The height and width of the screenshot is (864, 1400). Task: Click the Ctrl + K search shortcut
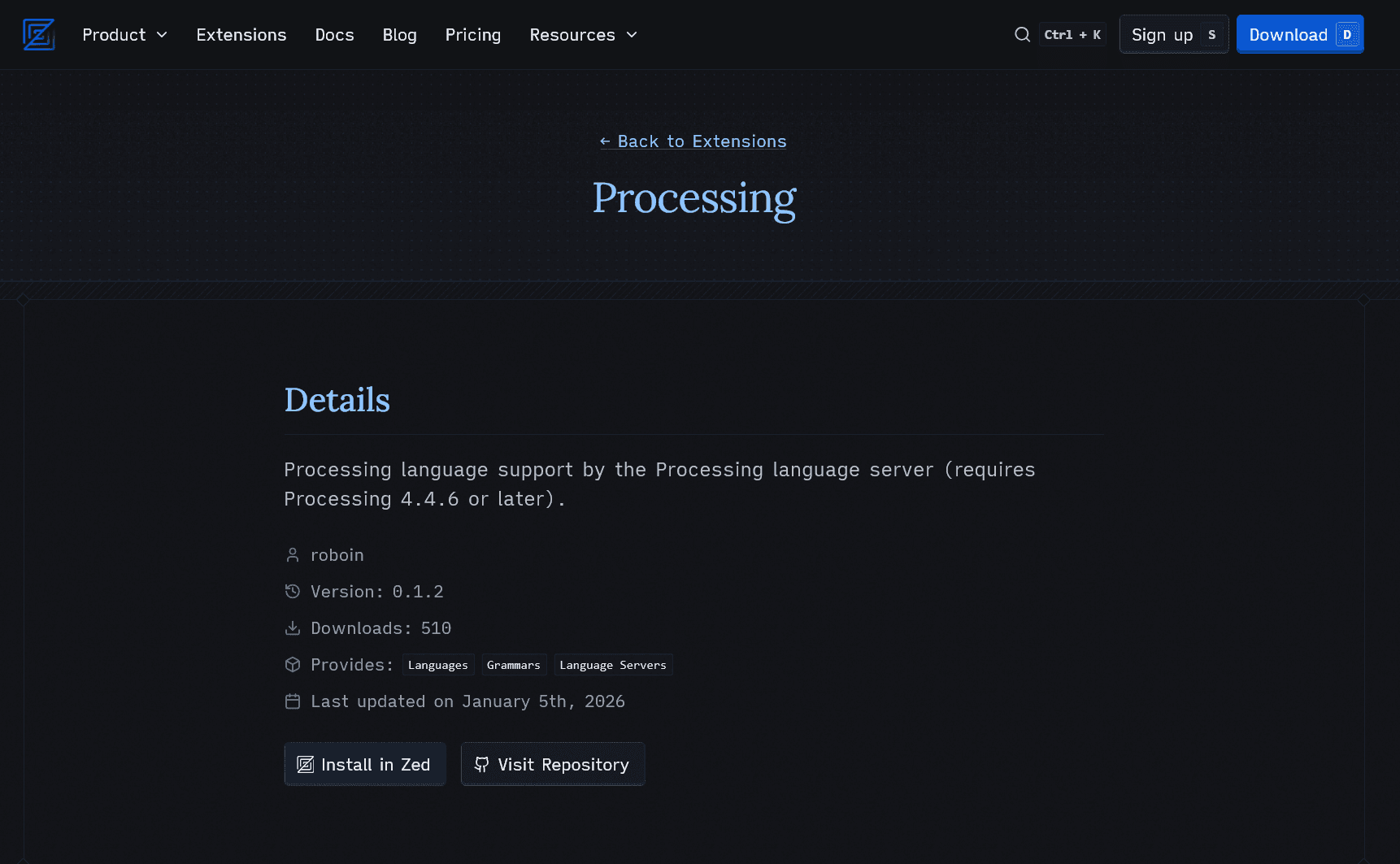1072,35
